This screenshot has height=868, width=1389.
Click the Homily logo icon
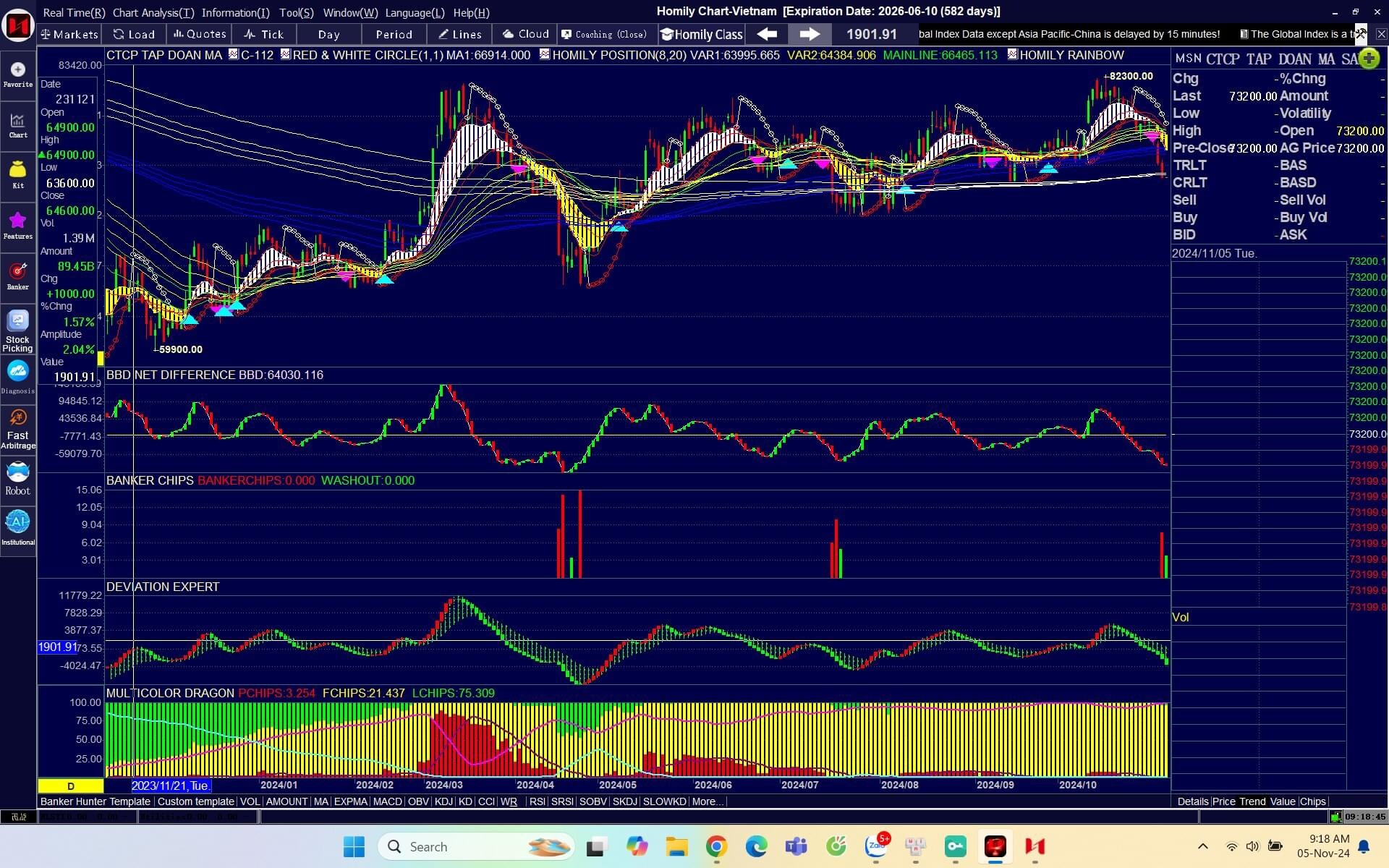coord(18,26)
